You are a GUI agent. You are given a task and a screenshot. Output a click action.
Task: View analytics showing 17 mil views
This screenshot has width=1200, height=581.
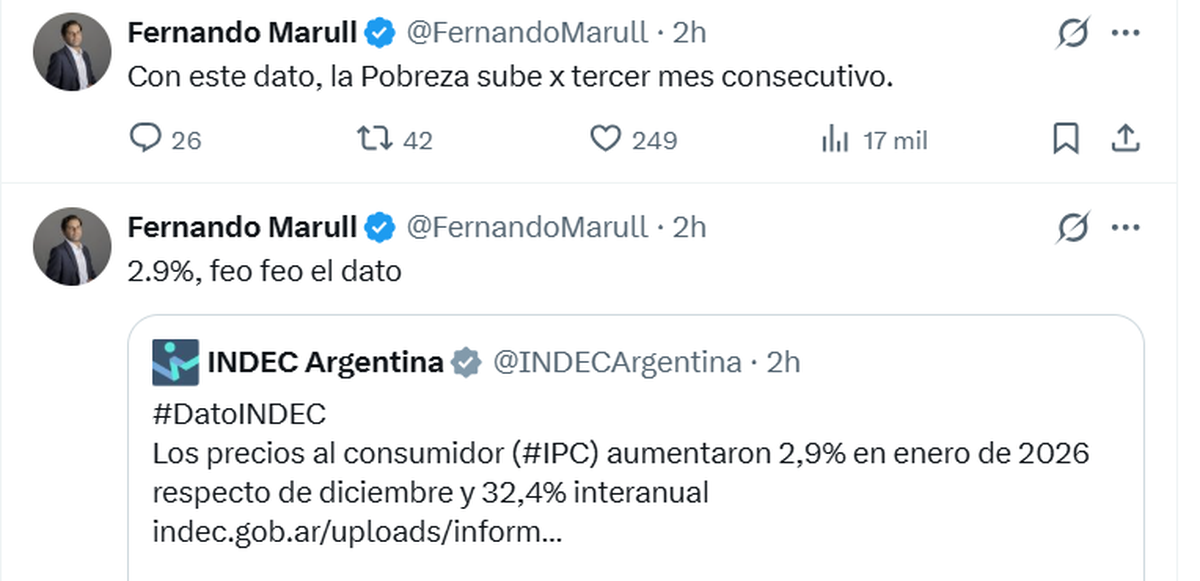[835, 140]
